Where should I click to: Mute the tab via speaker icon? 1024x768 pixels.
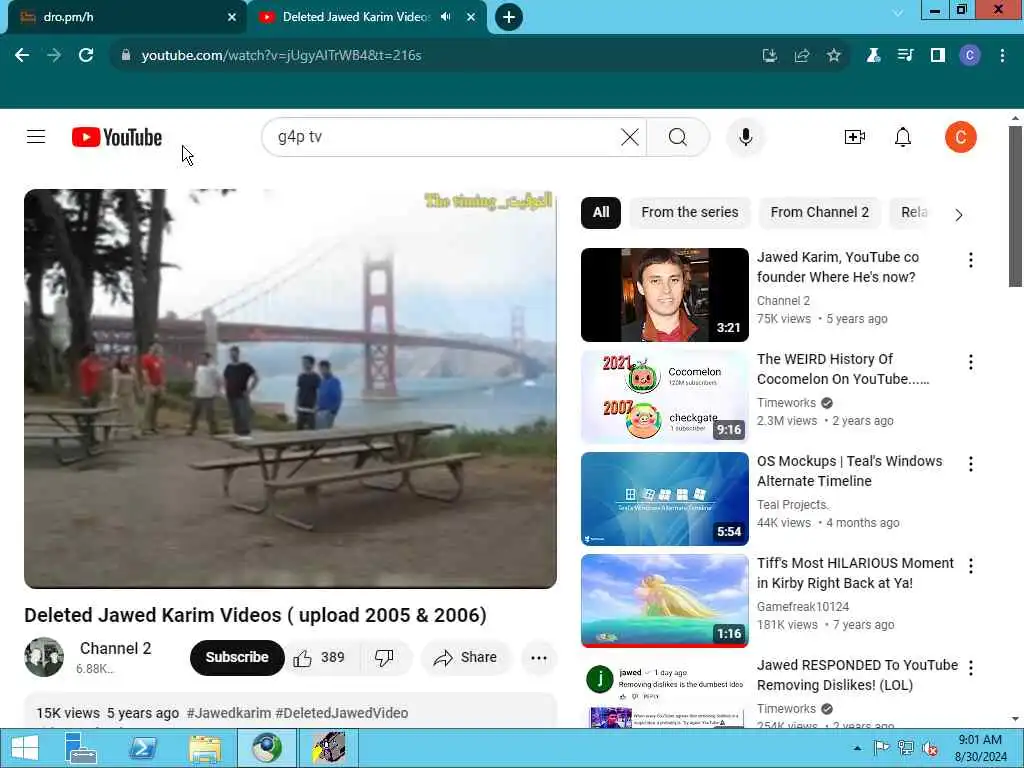tap(446, 17)
